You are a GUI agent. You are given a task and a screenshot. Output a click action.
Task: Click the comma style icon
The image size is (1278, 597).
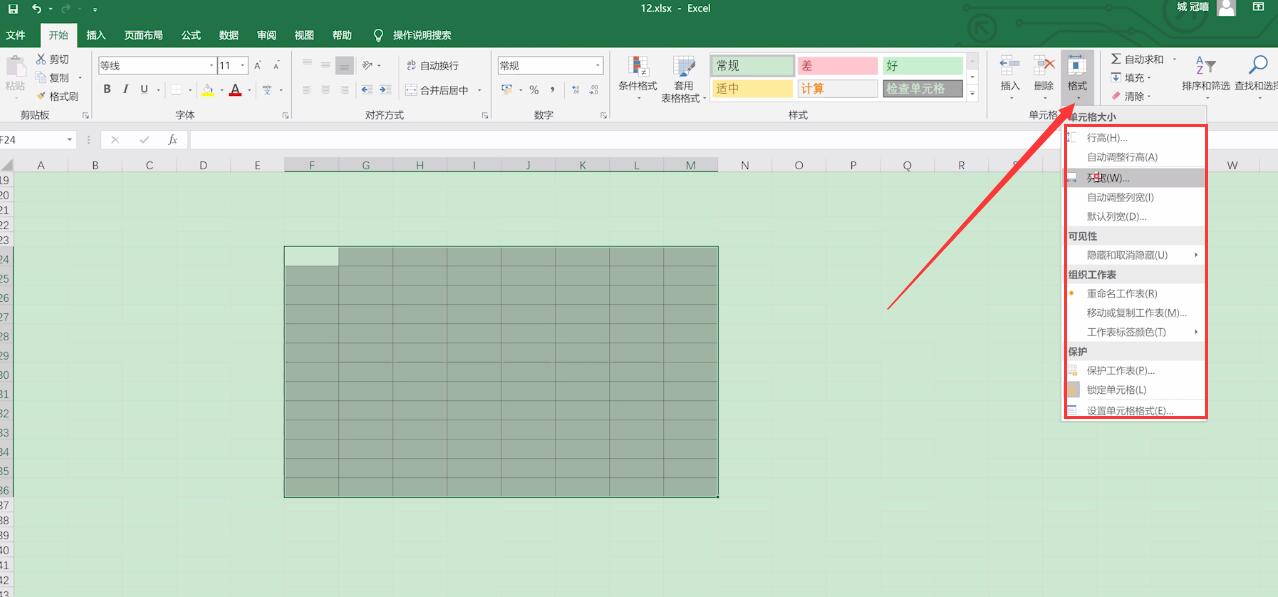(551, 90)
